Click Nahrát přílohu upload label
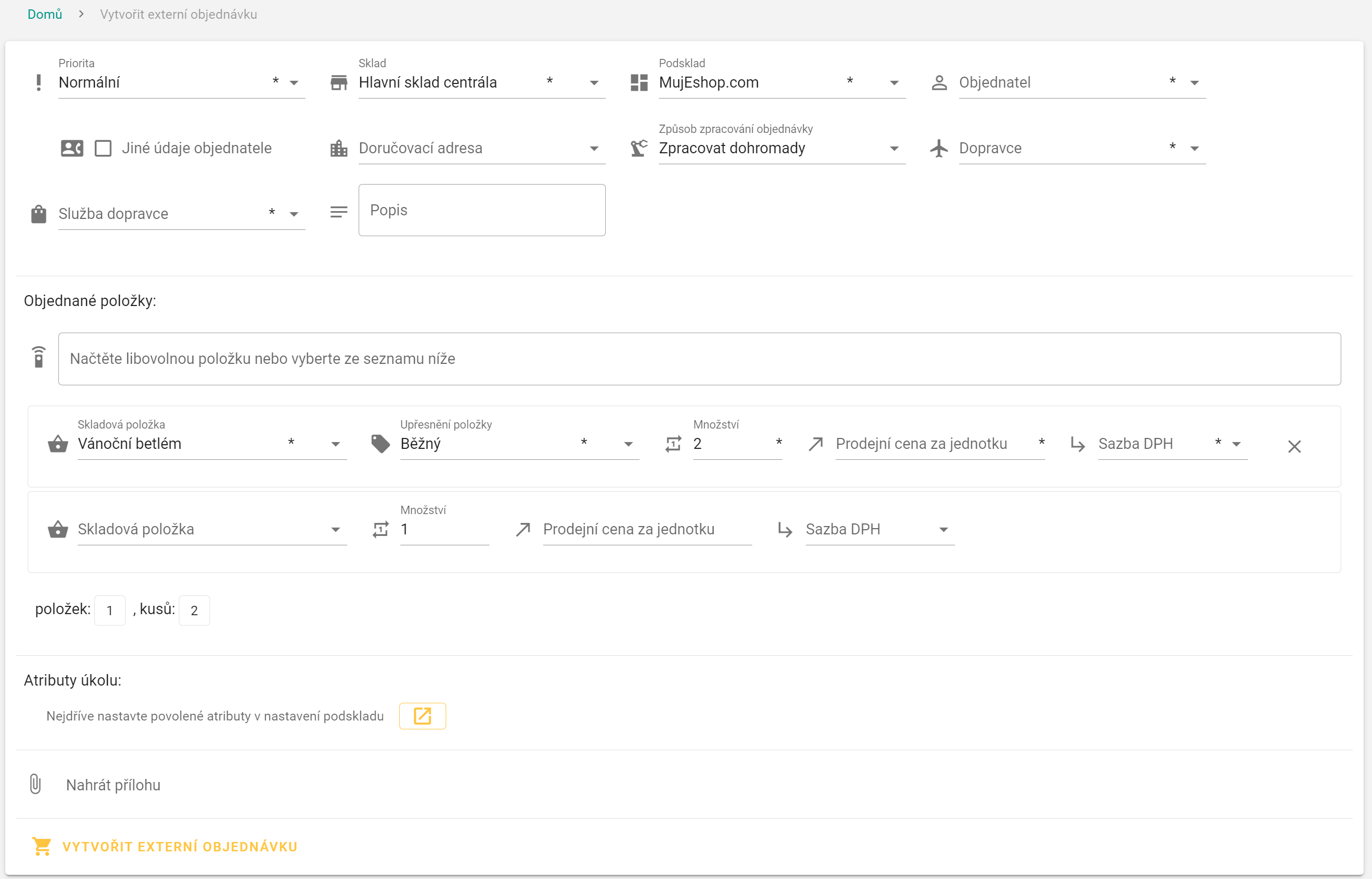The height and width of the screenshot is (879, 1372). click(113, 785)
